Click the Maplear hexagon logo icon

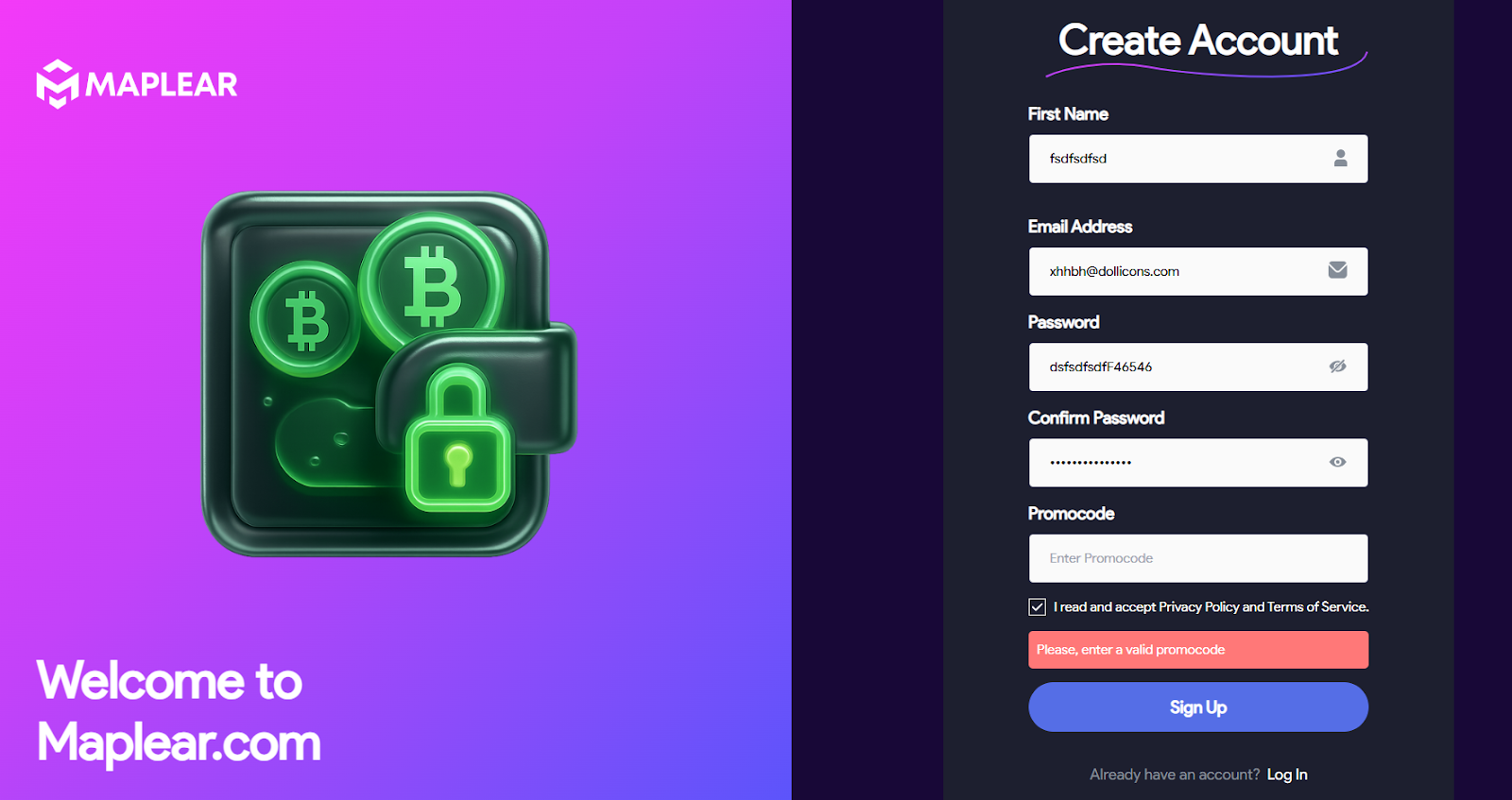click(x=57, y=84)
